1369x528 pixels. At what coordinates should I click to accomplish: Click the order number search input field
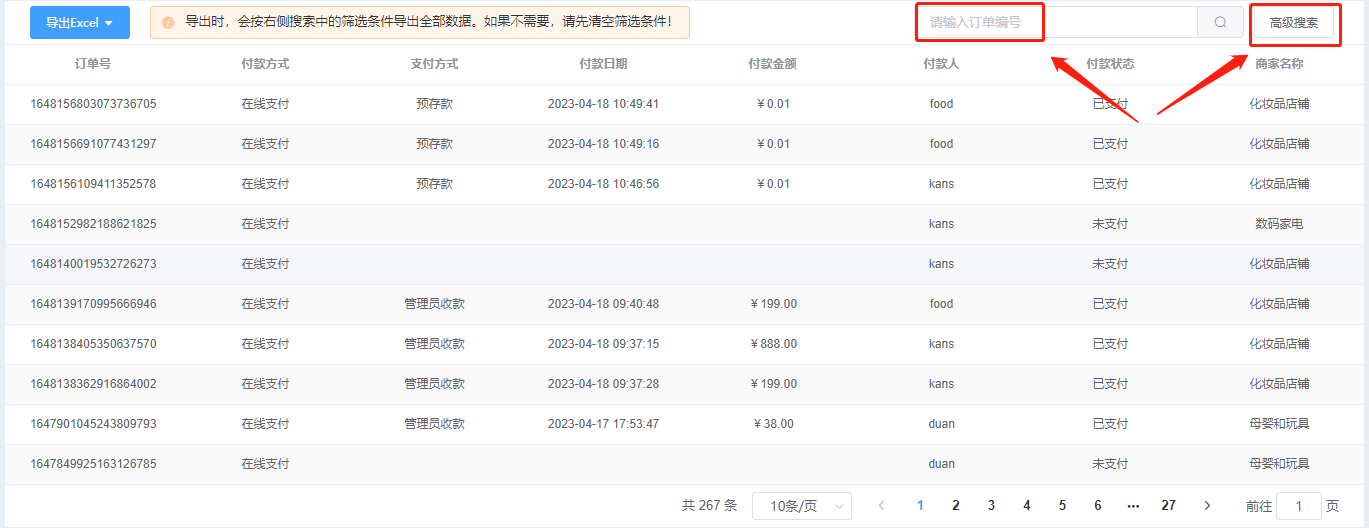pos(1057,22)
